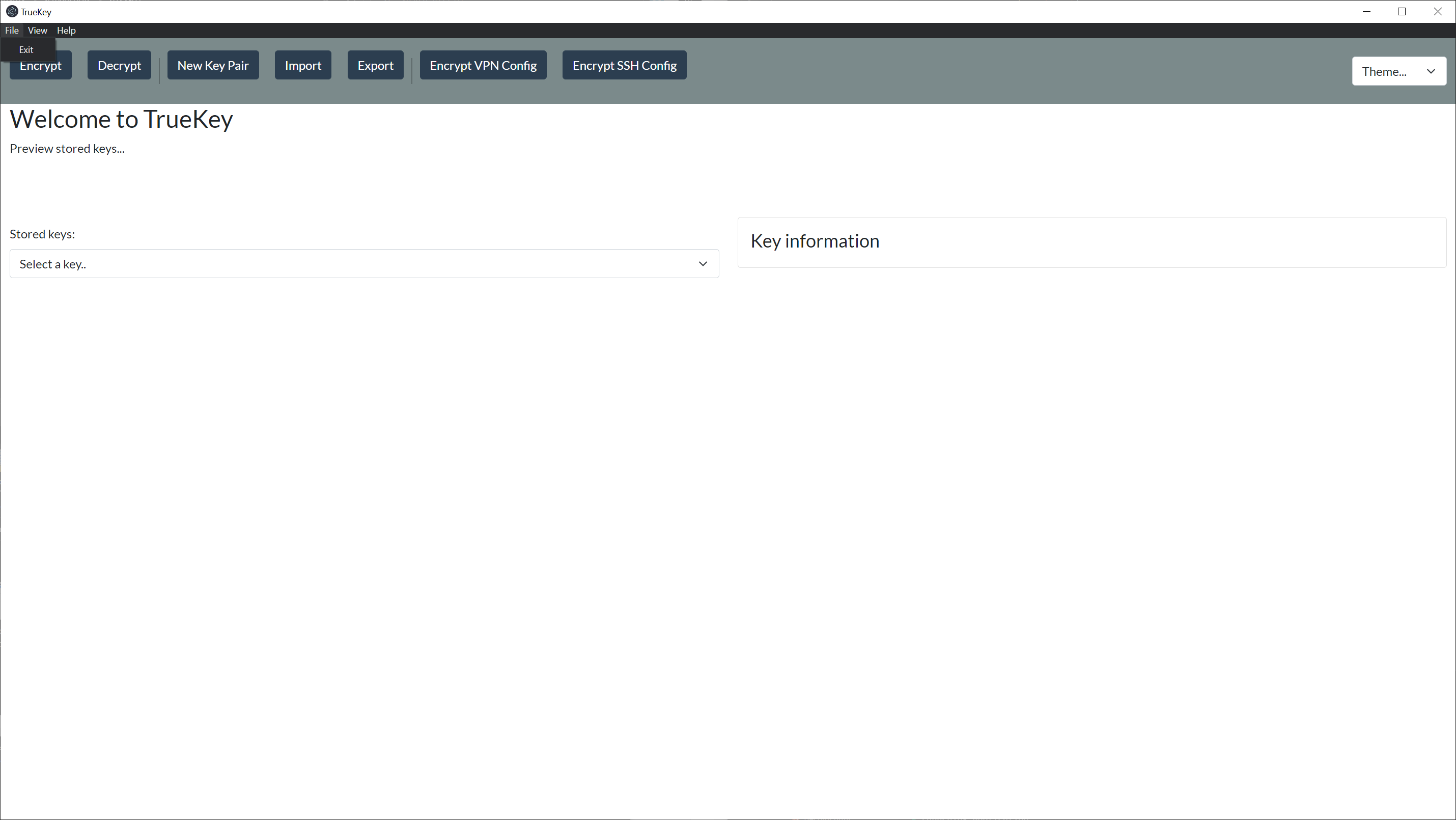Click the Key information panel heading

815,241
